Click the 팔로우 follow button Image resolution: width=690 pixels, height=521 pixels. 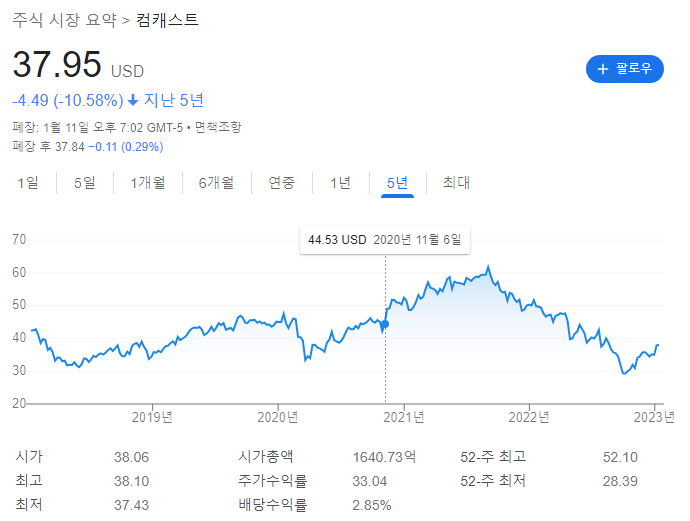(624, 69)
